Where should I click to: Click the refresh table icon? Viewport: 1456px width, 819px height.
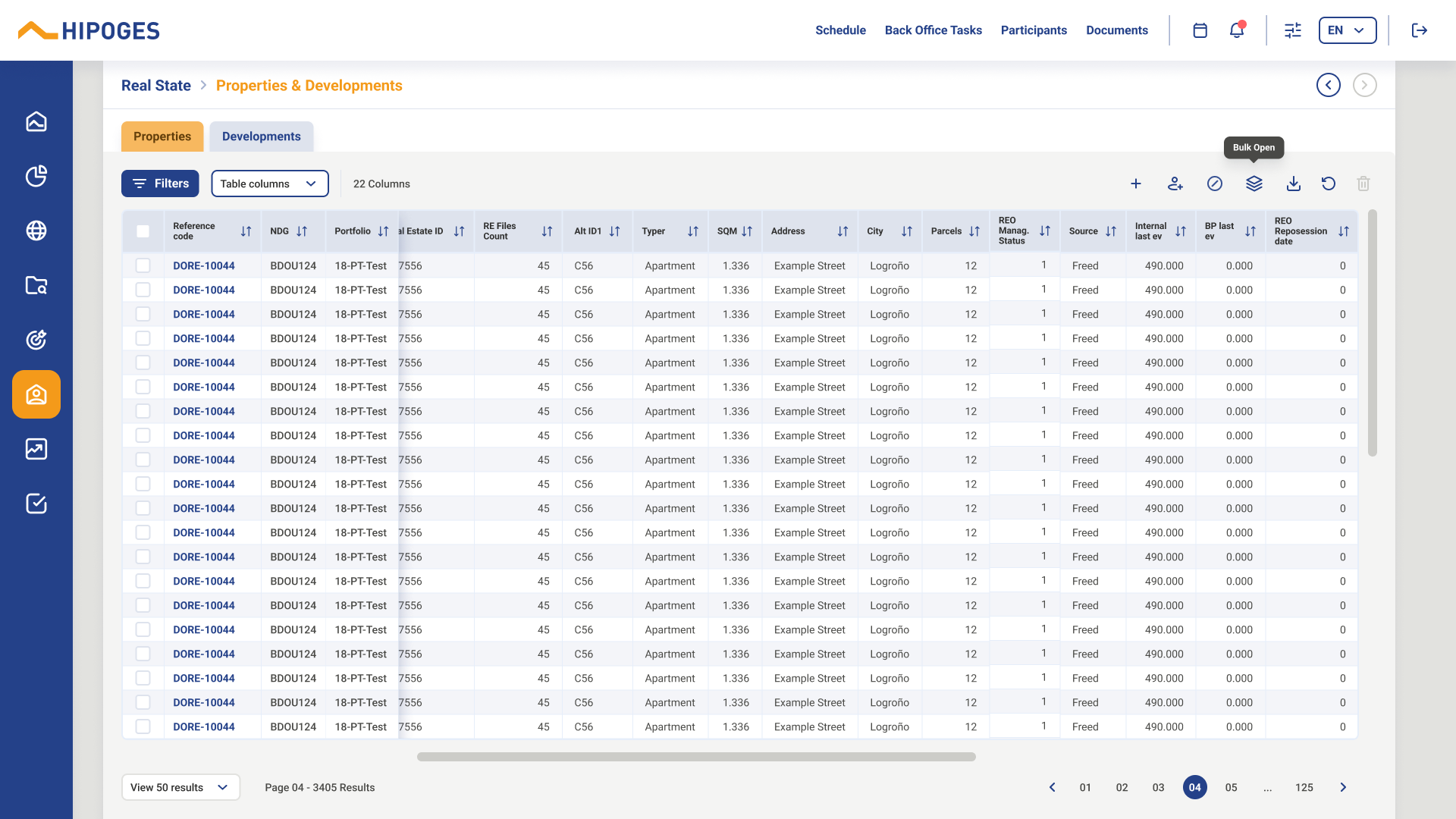pos(1329,184)
